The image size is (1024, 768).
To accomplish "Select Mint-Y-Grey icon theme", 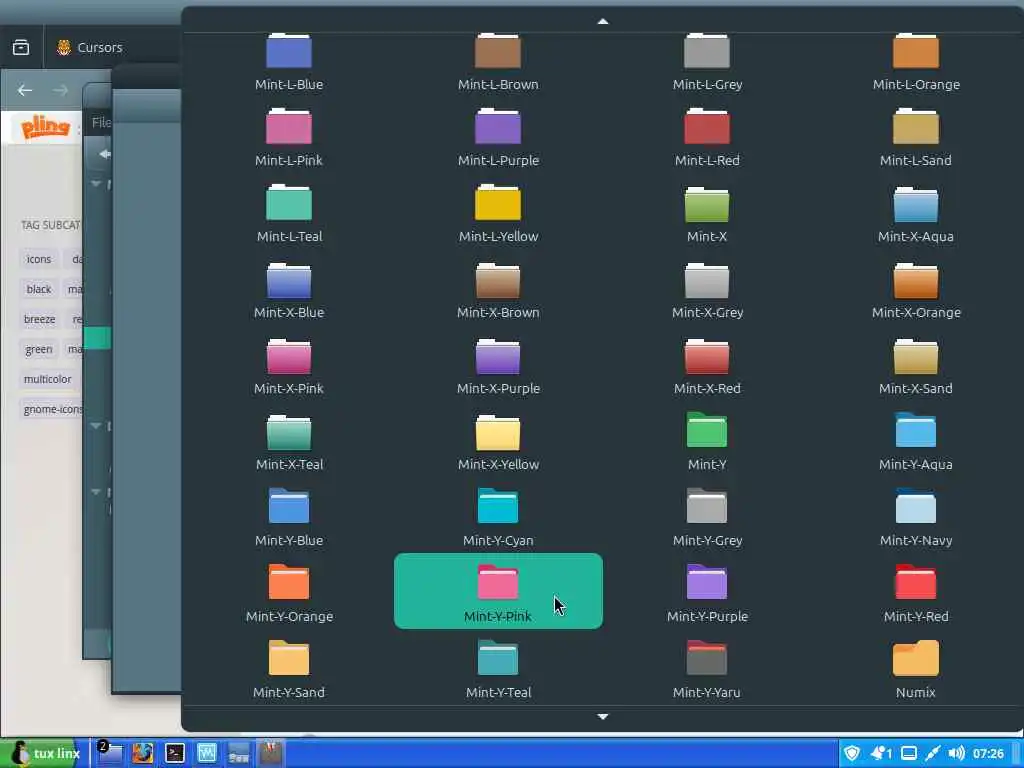I will coord(707,515).
